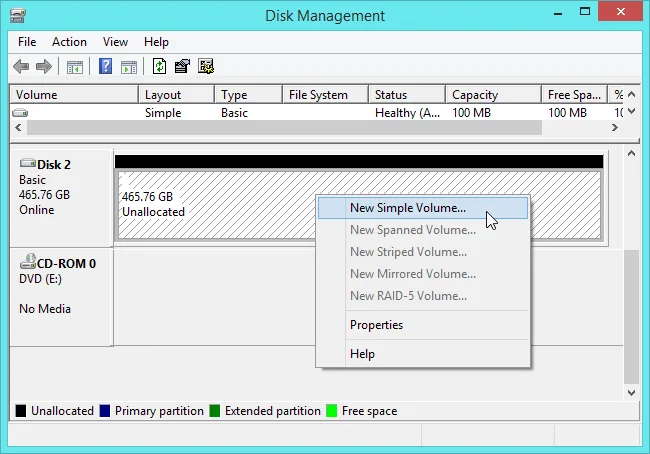Click the New Mirrored Volume... entry

(423, 274)
